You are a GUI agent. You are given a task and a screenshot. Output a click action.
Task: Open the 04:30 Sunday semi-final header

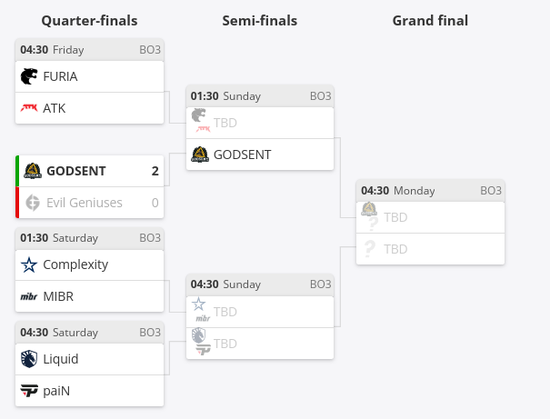pos(260,284)
